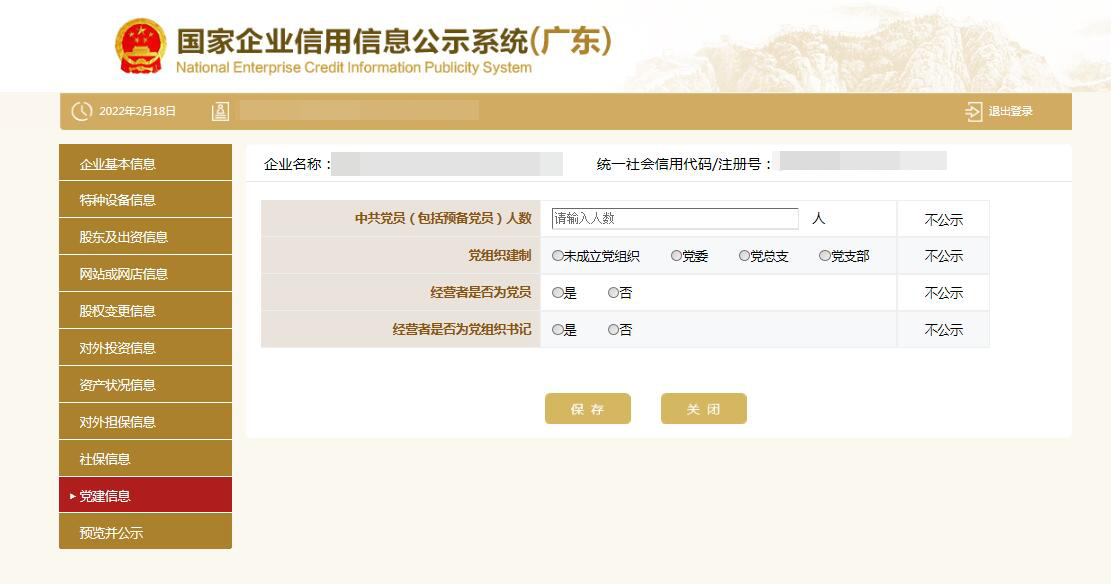Screen dimensions: 1111x584
Task: Click the 中共党员（包括预备党员）人数 label
Action: (443, 218)
